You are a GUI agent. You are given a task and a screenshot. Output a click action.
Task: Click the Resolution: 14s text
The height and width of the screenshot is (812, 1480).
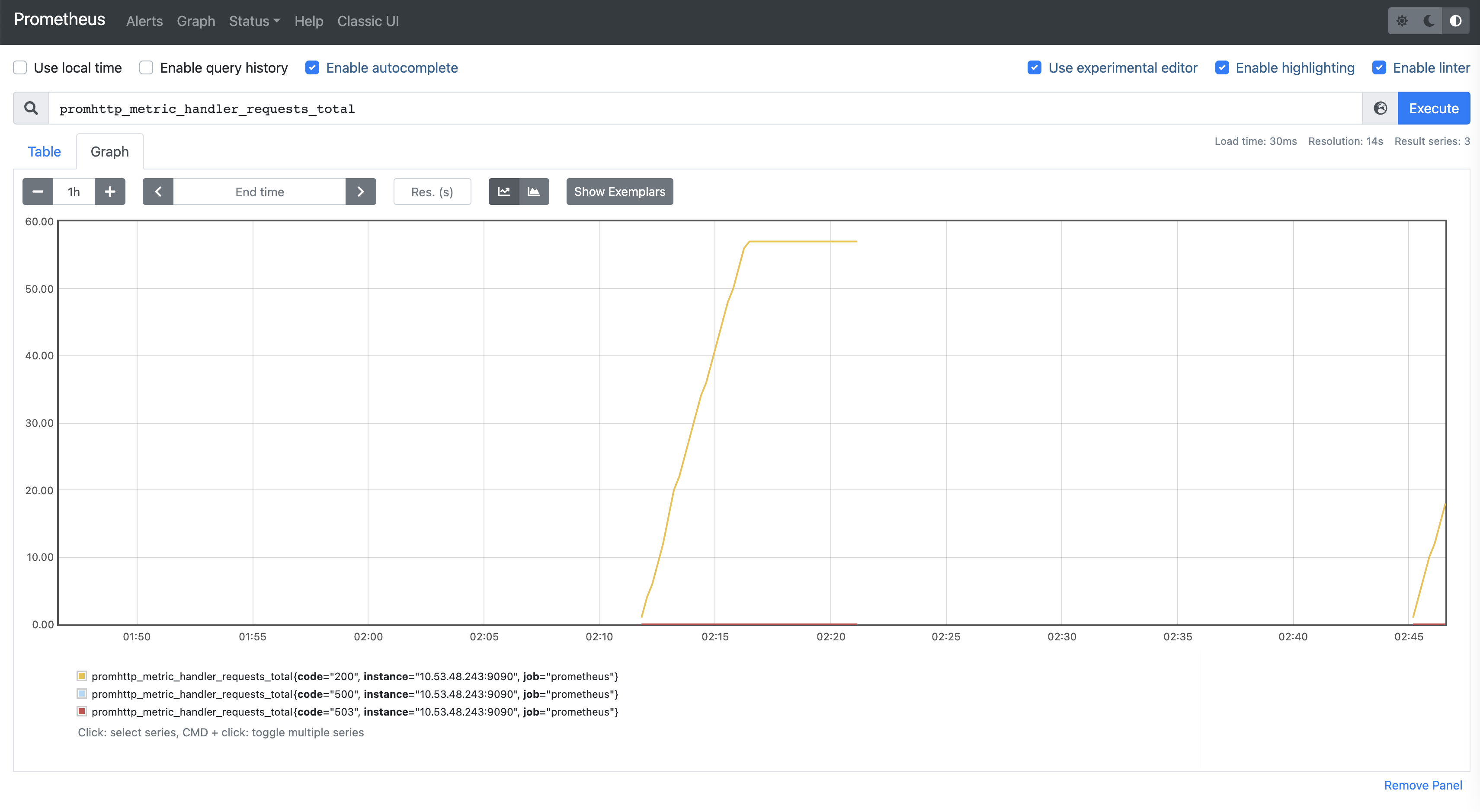(1345, 141)
